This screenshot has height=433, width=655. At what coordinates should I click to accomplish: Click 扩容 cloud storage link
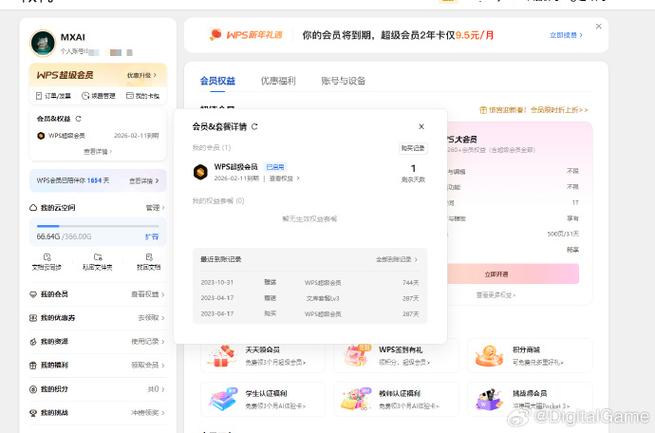pos(151,236)
